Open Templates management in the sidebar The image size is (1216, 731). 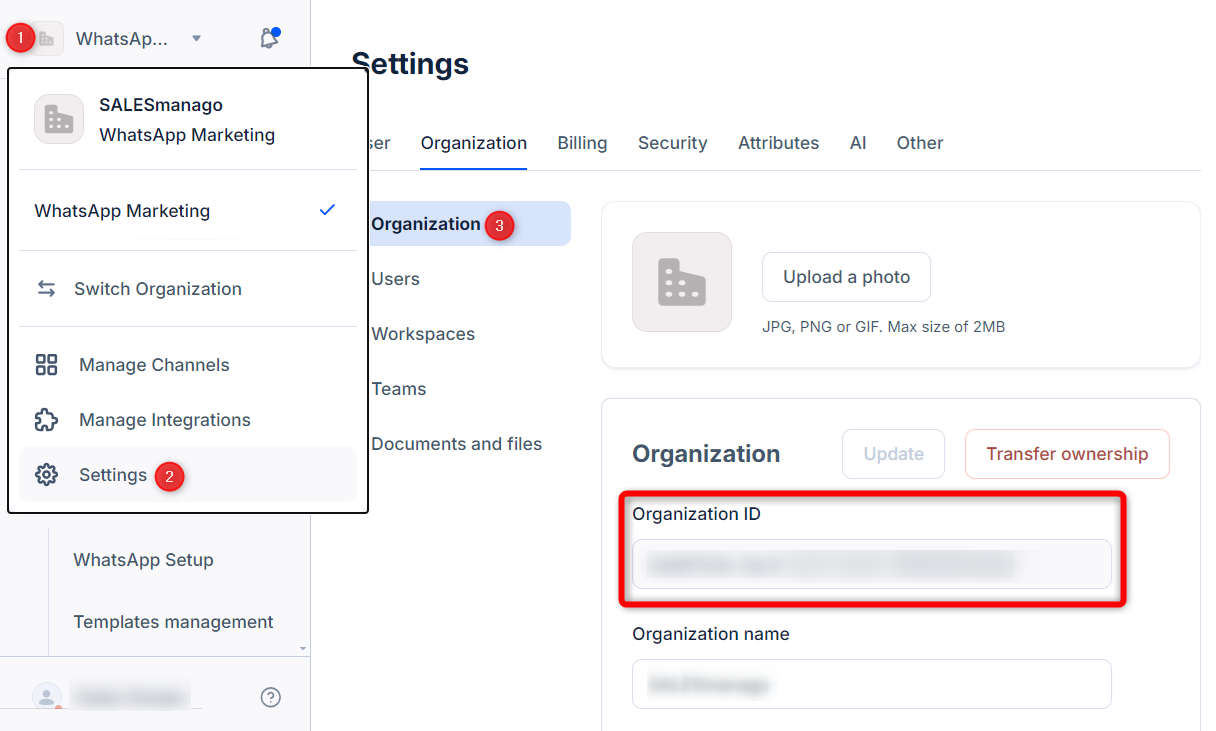coord(173,622)
